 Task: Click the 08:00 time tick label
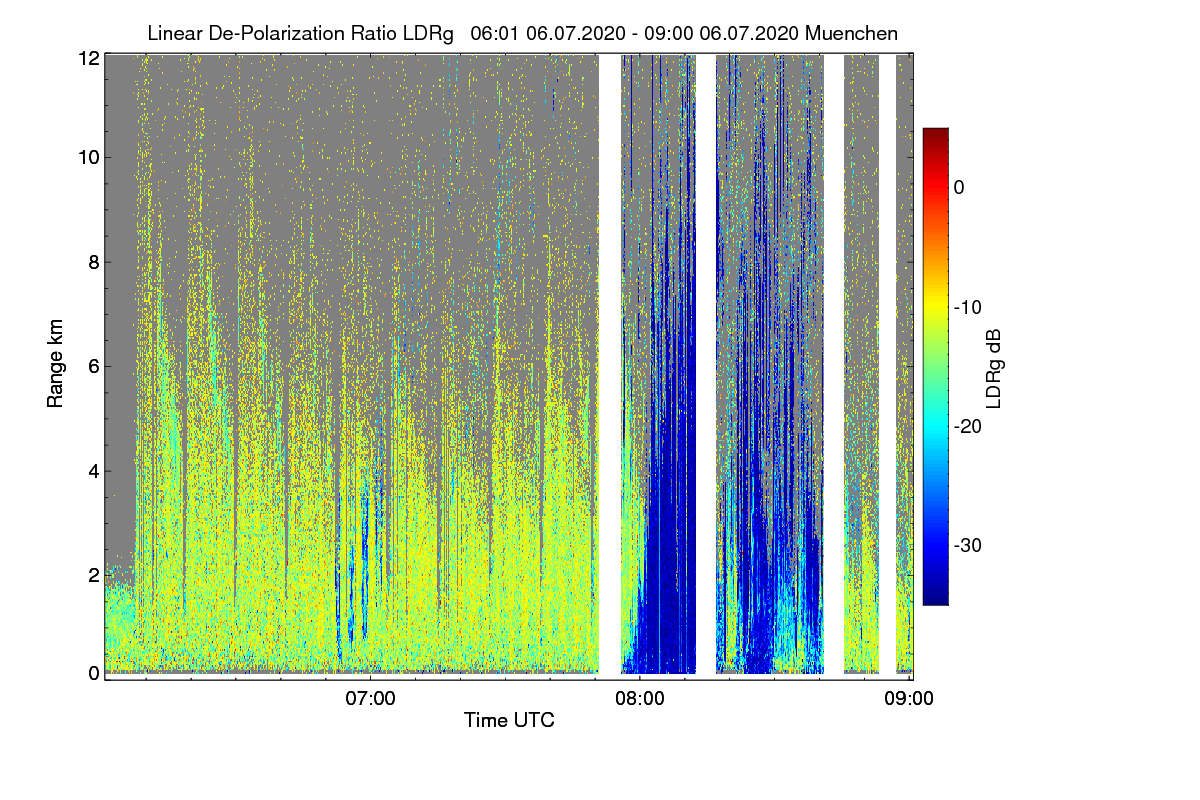(640, 698)
